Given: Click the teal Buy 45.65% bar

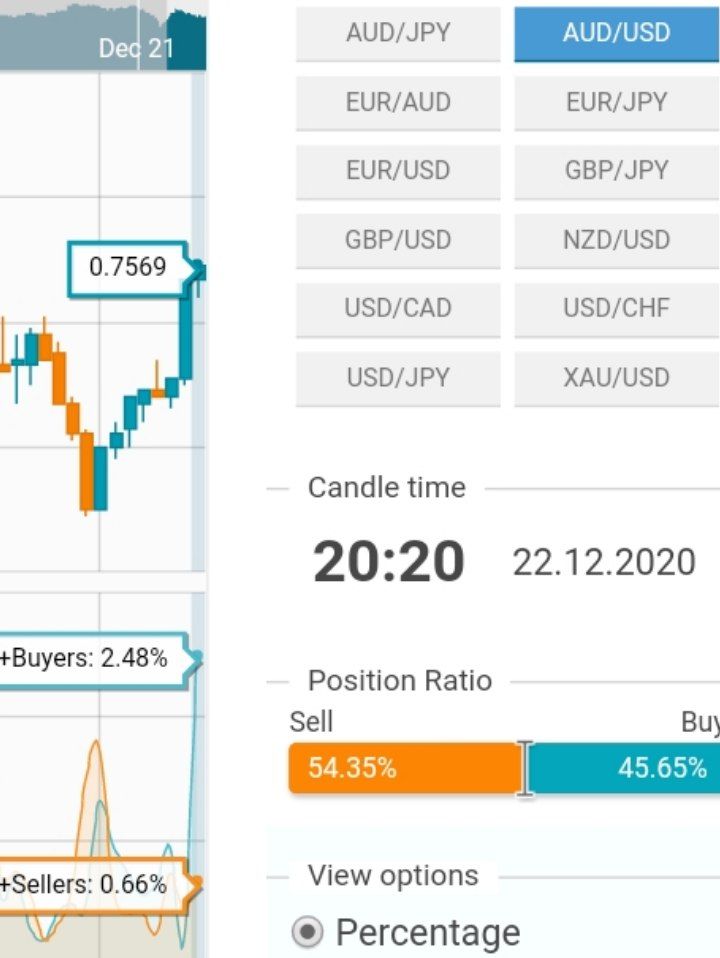Looking at the screenshot, I should pos(622,768).
